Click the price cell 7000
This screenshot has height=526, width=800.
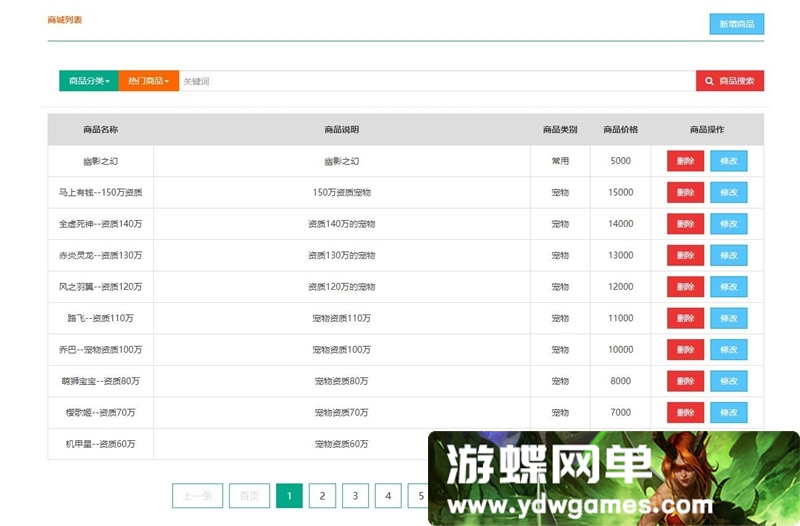point(620,412)
